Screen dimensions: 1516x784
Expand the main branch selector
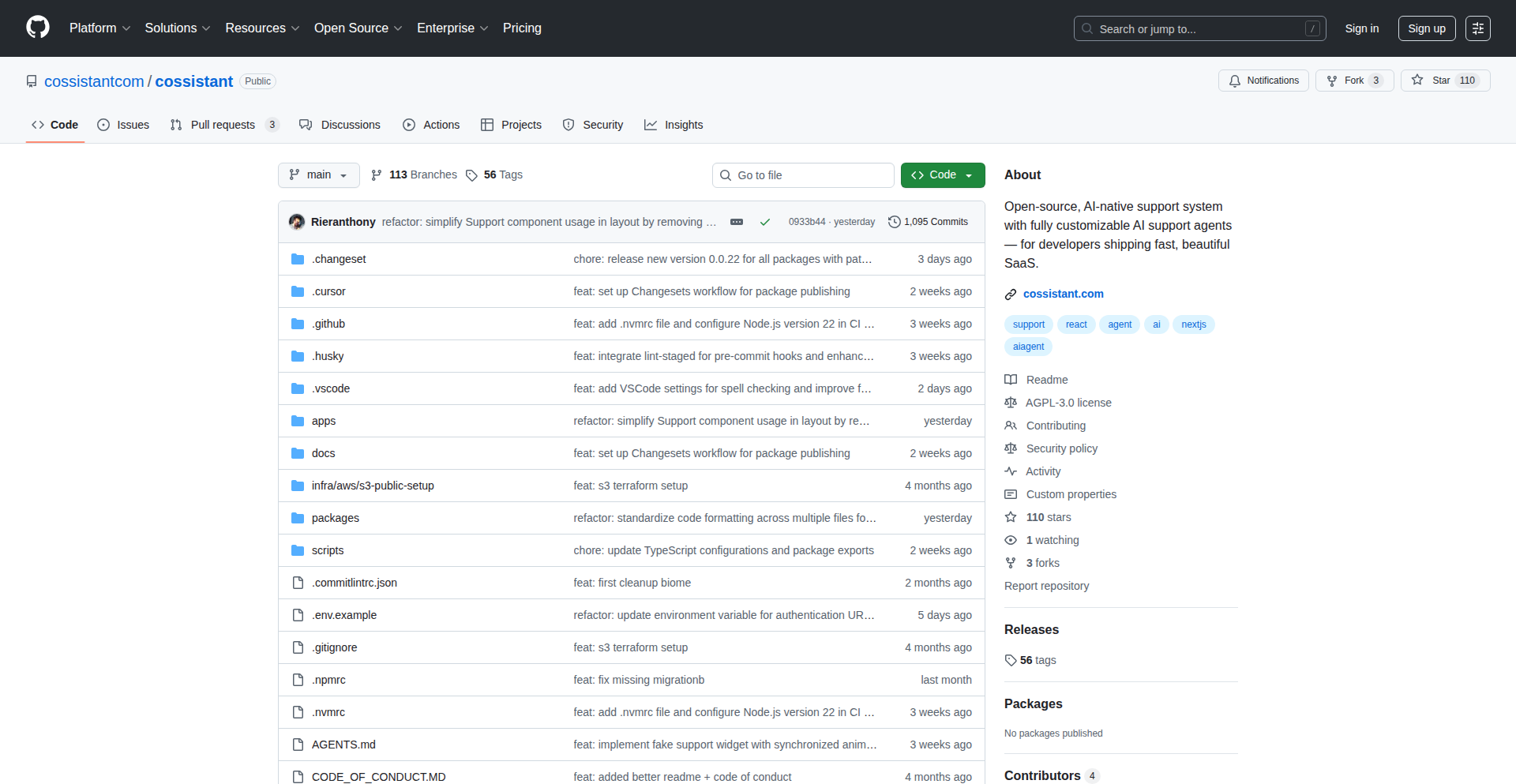(x=318, y=175)
